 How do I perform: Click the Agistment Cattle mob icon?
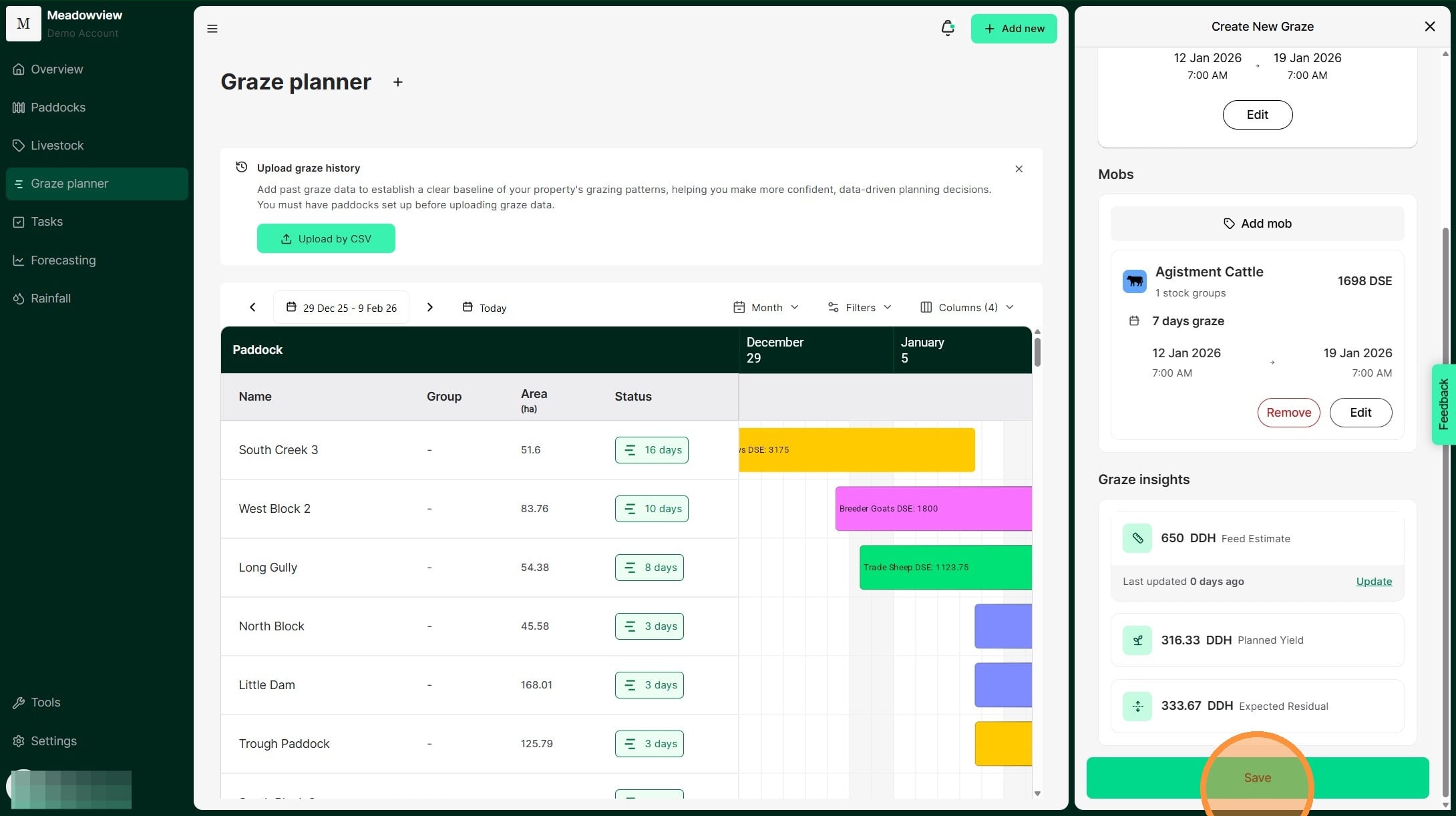(1134, 281)
